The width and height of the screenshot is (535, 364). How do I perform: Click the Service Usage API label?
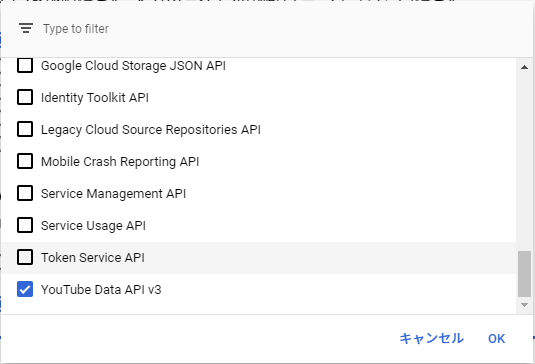[93, 226]
